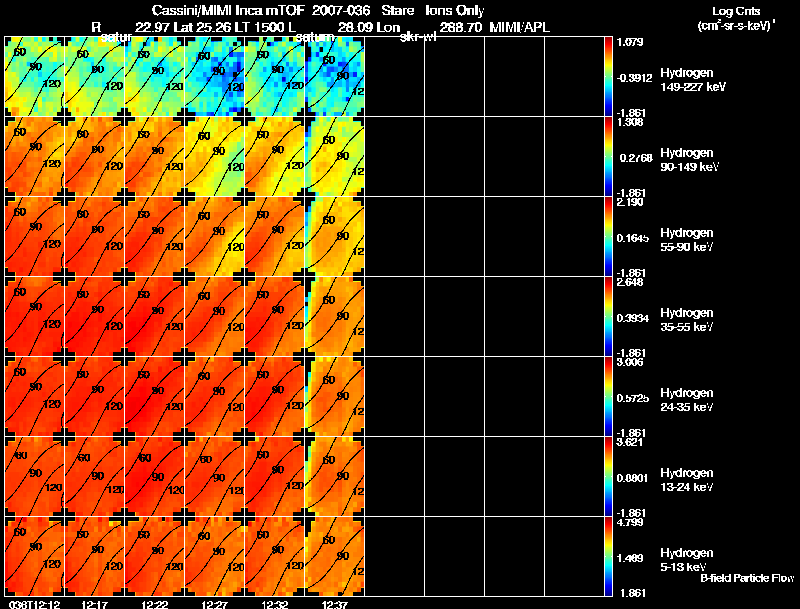Image resolution: width=800 pixels, height=609 pixels.
Task: Open the 5-13 keV image at 12:27
Action: [x=215, y=556]
